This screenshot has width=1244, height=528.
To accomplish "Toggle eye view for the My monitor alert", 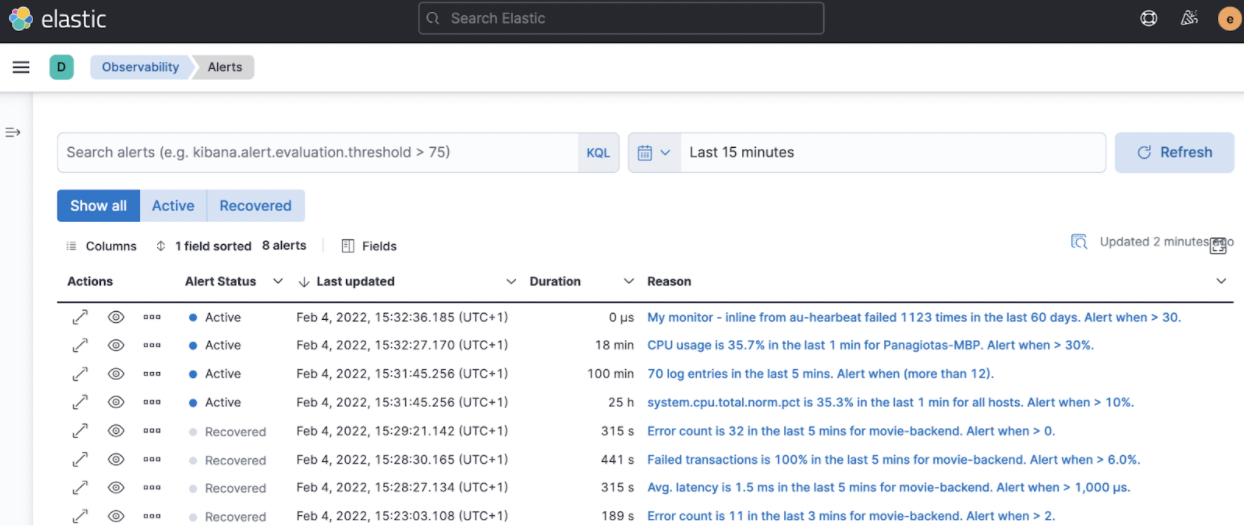I will pos(116,317).
